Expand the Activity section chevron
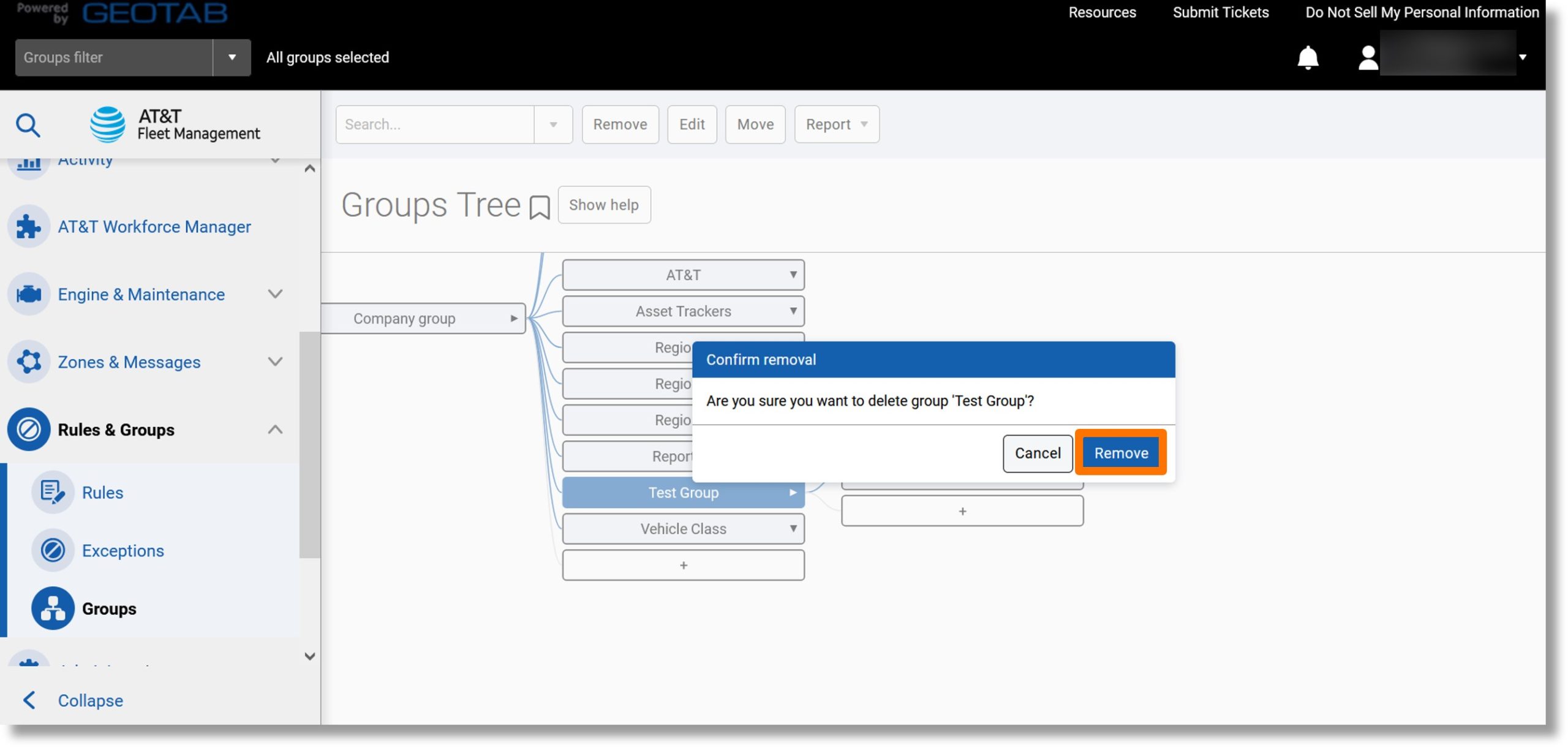 coord(276,162)
